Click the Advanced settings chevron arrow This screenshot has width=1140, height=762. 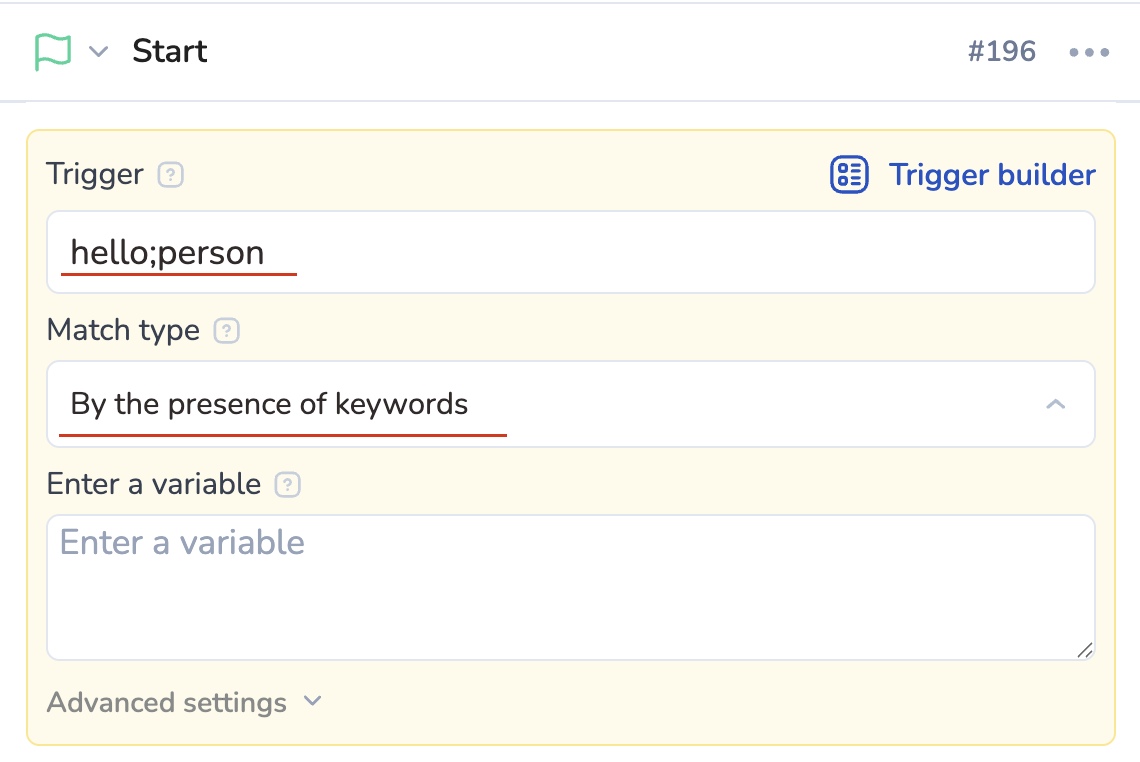click(x=313, y=702)
